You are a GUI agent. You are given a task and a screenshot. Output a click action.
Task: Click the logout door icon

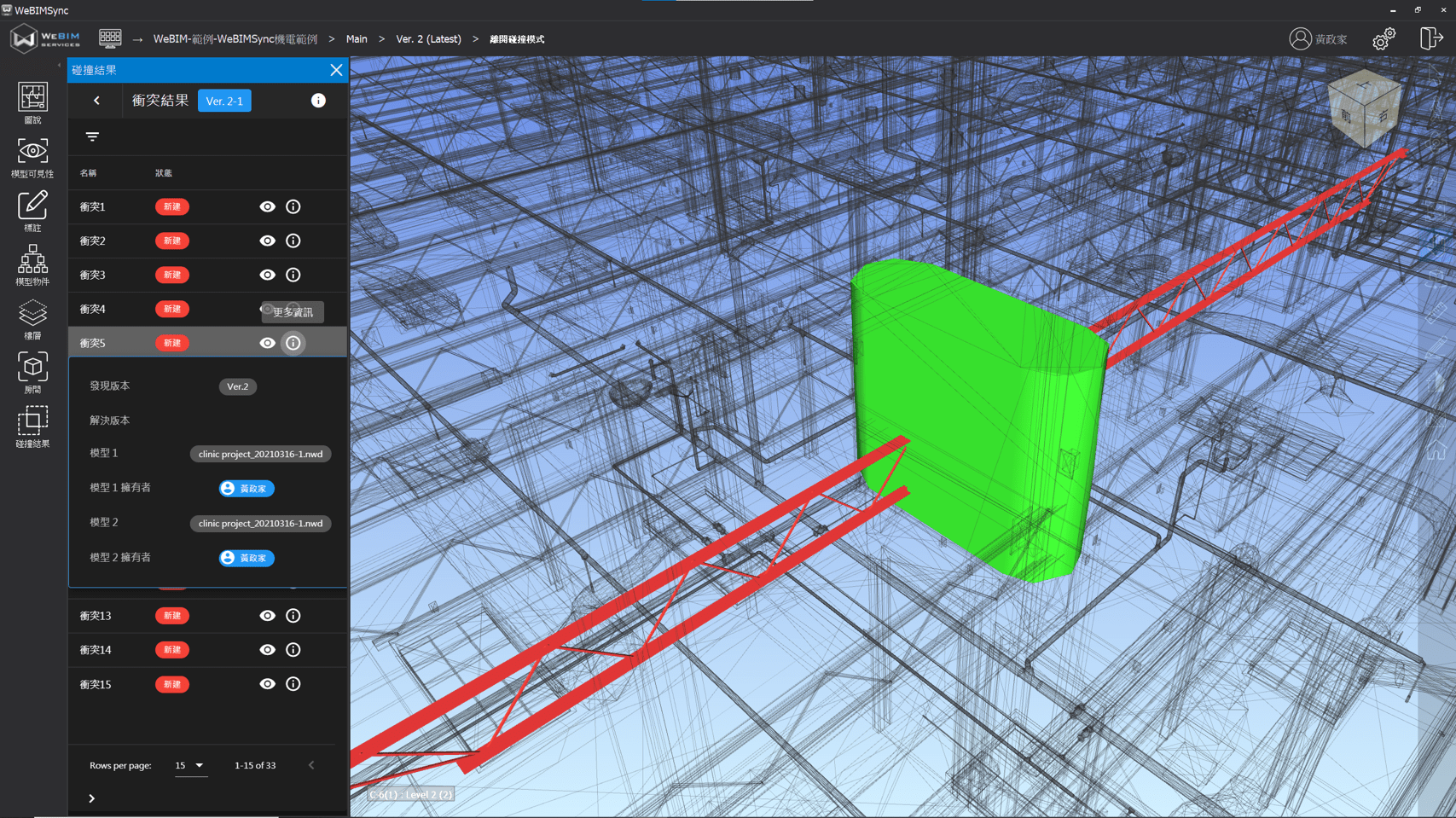point(1430,38)
